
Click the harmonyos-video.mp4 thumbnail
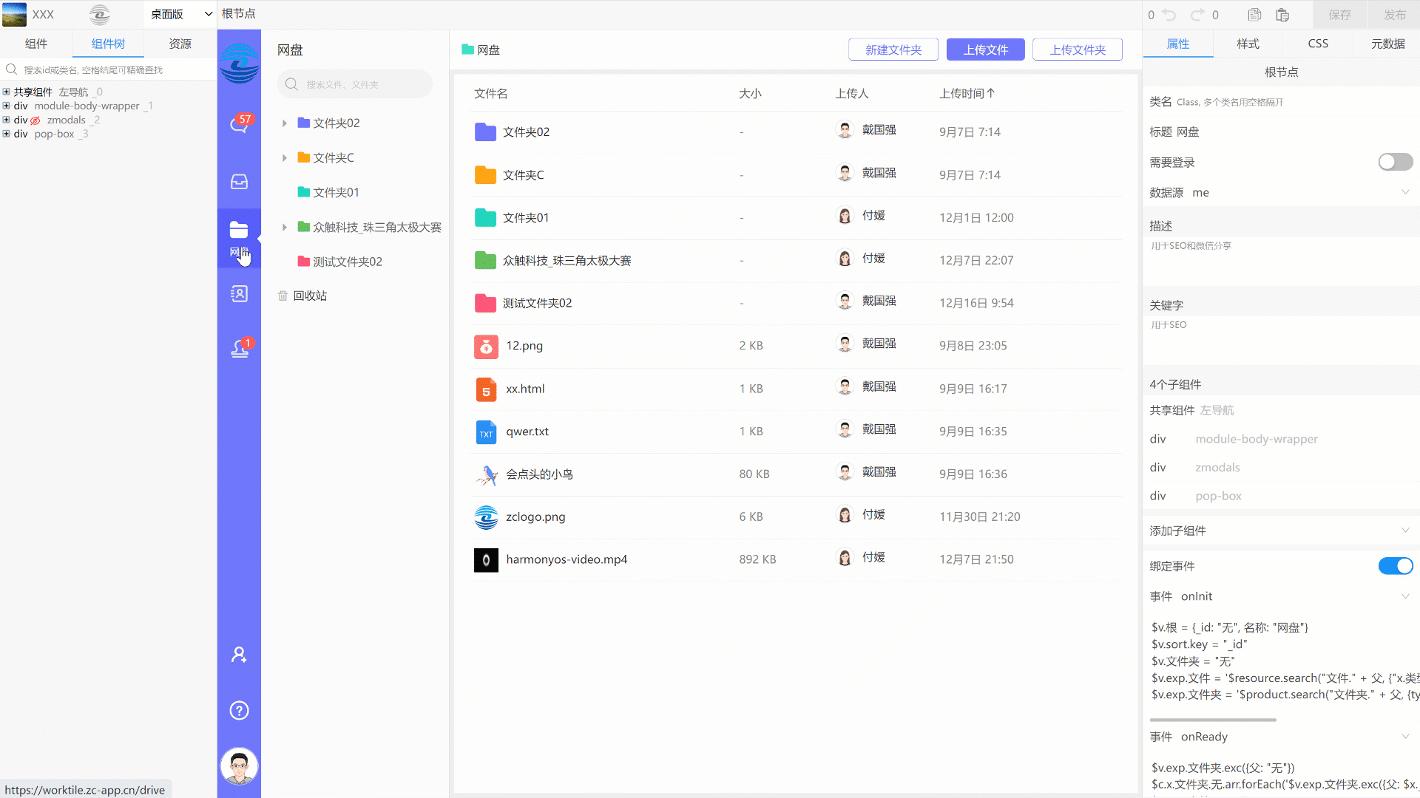click(x=486, y=560)
